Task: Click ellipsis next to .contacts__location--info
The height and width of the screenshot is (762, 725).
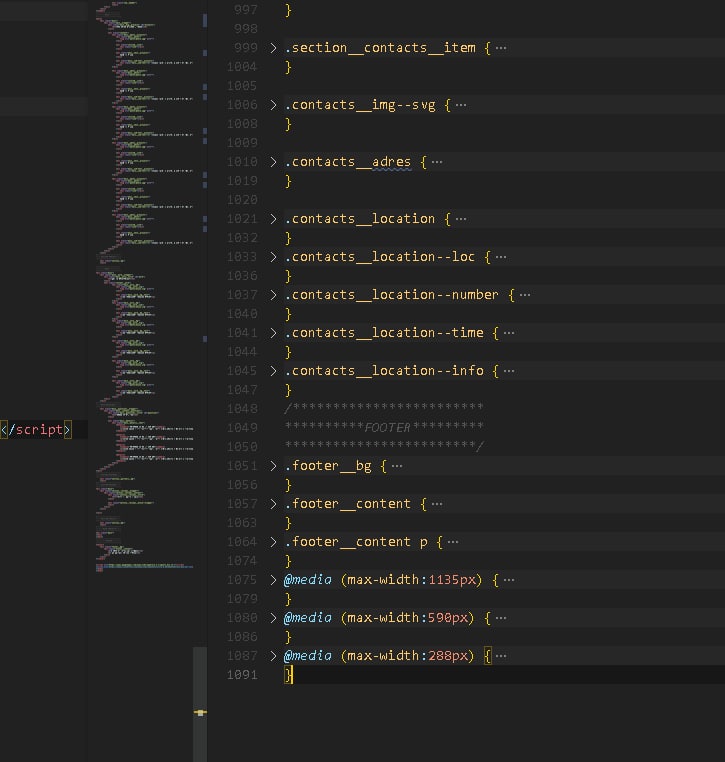Action: pyautogui.click(x=509, y=371)
